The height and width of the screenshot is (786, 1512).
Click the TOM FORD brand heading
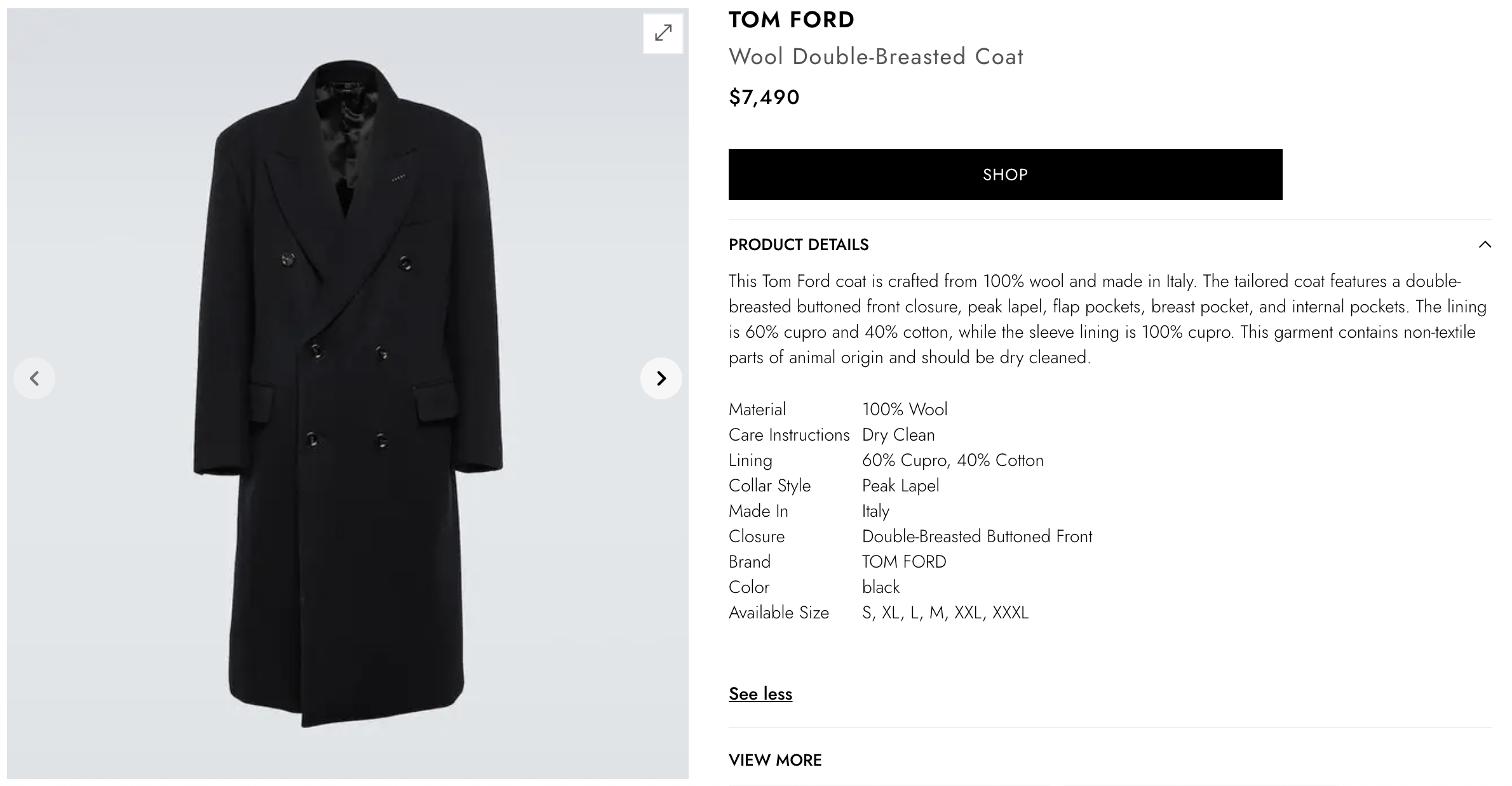coord(792,20)
